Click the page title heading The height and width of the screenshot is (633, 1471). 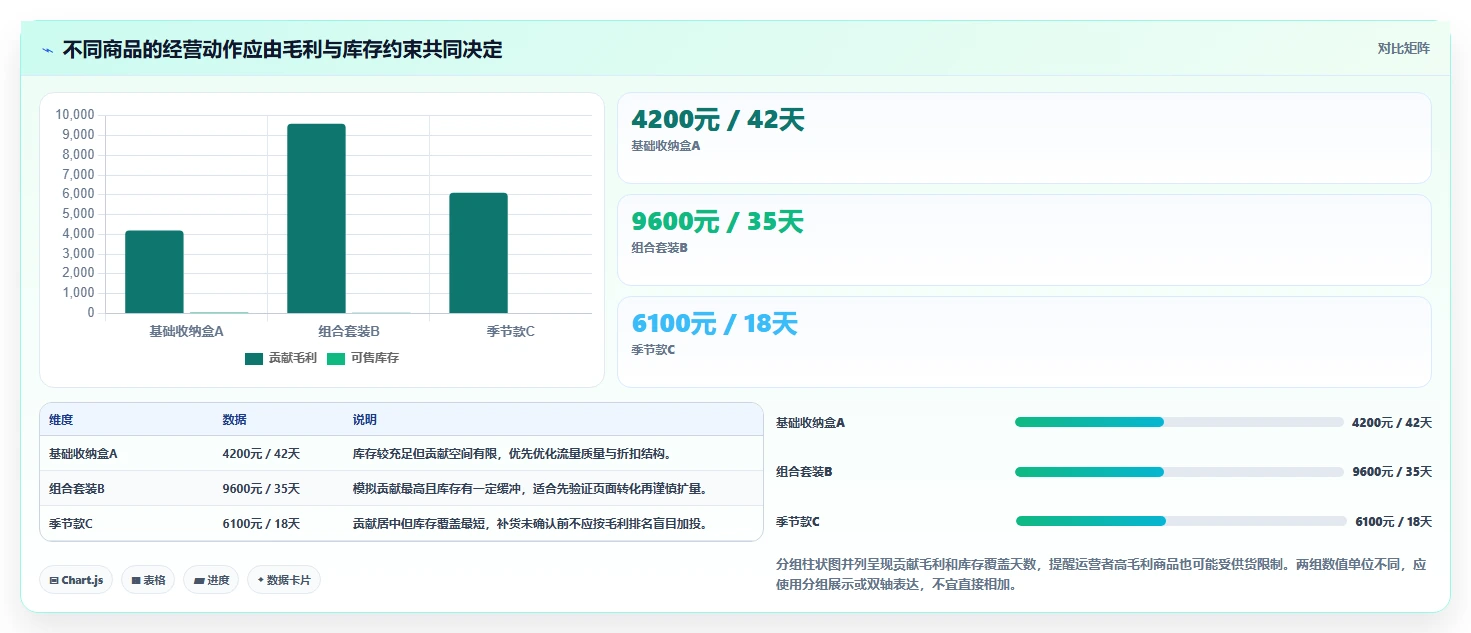tap(282, 49)
